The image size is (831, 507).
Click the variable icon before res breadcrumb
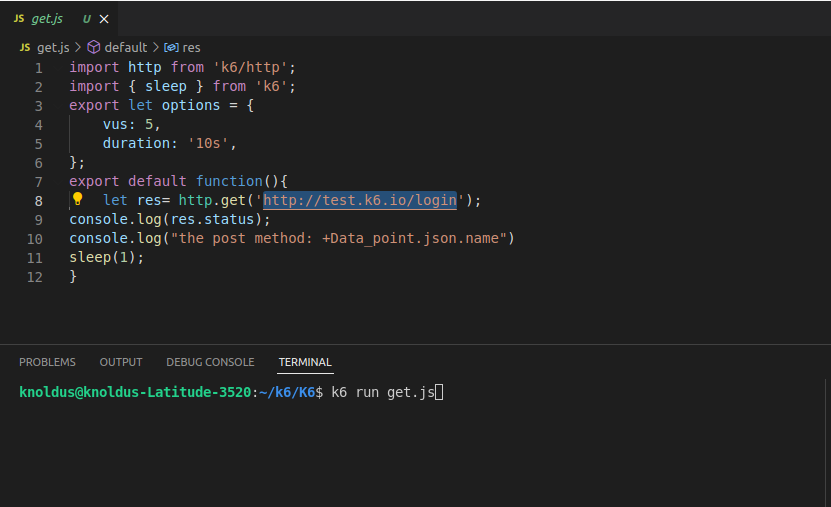click(x=171, y=48)
